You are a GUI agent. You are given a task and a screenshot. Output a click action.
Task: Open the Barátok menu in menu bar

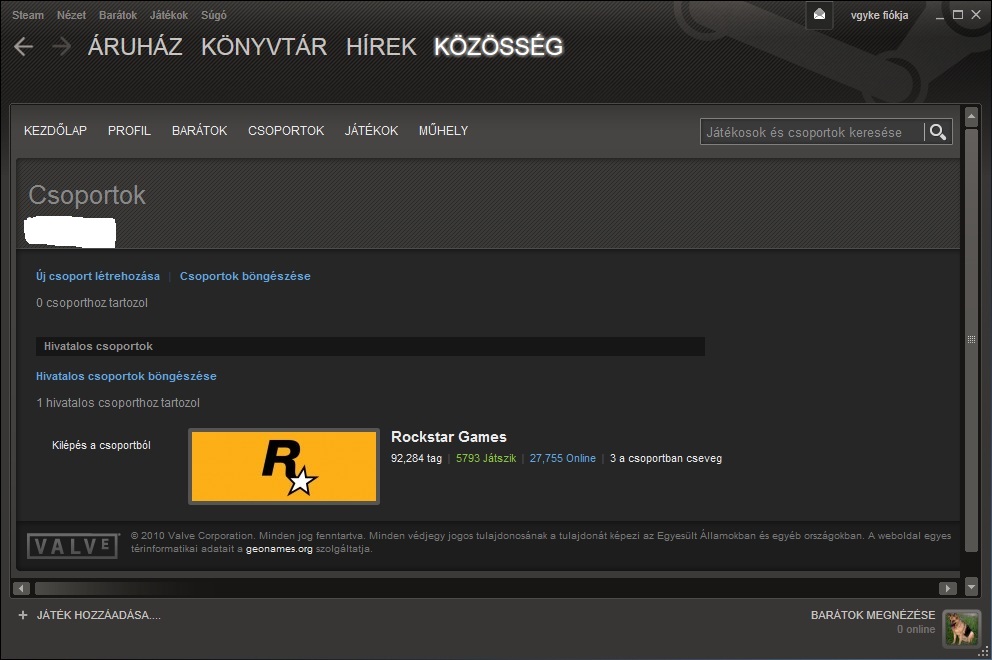(118, 15)
